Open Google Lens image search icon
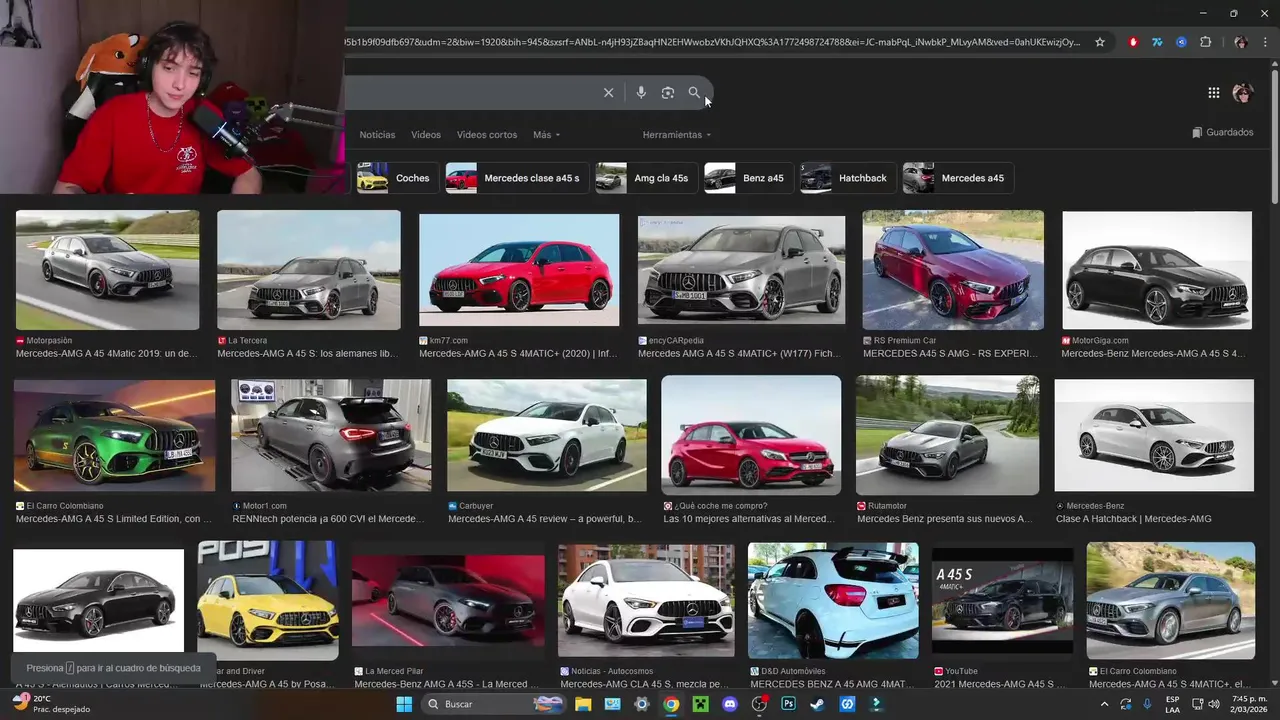The height and width of the screenshot is (720, 1280). point(668,93)
